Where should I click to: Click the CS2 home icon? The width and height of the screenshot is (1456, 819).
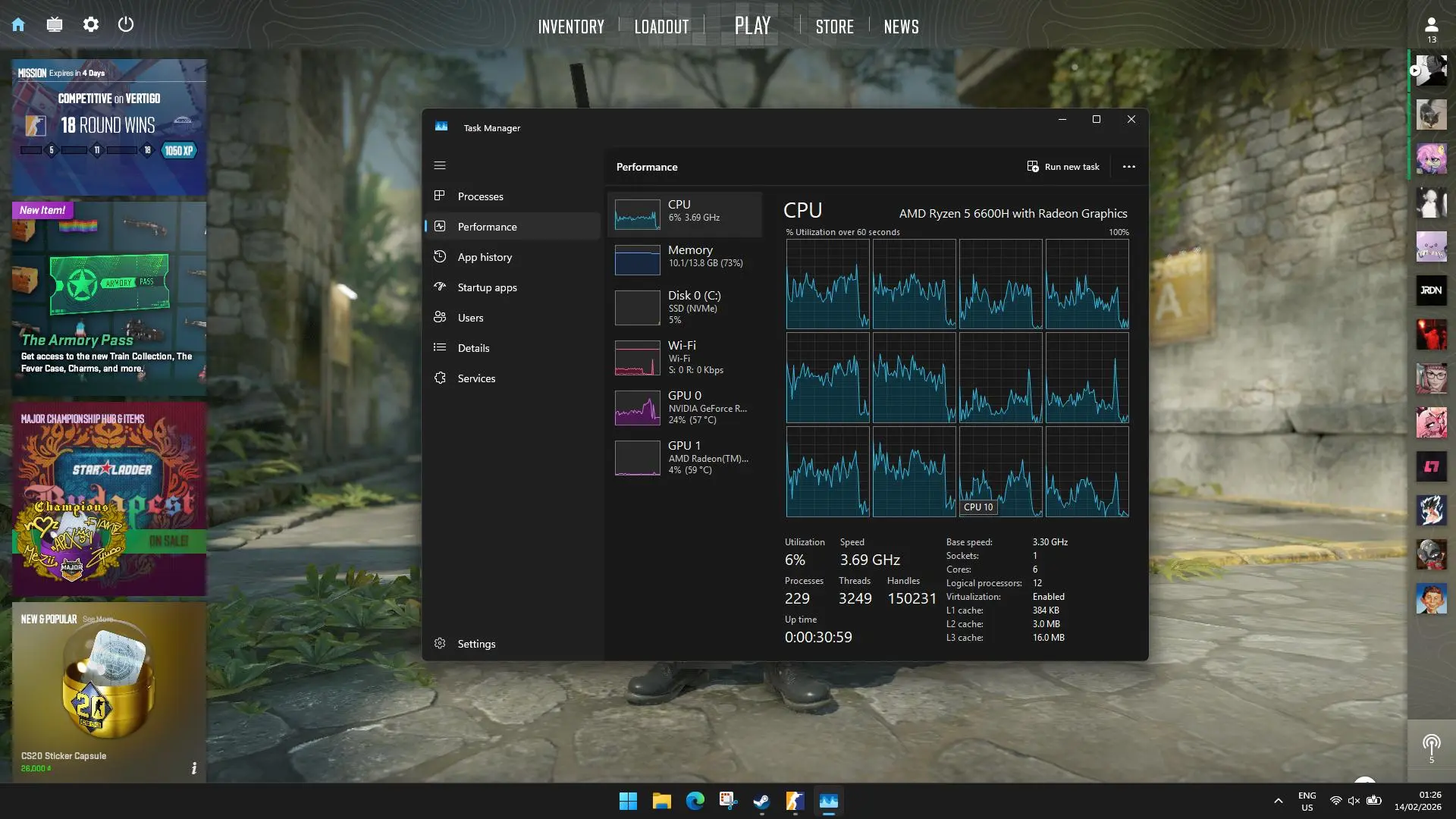click(18, 25)
